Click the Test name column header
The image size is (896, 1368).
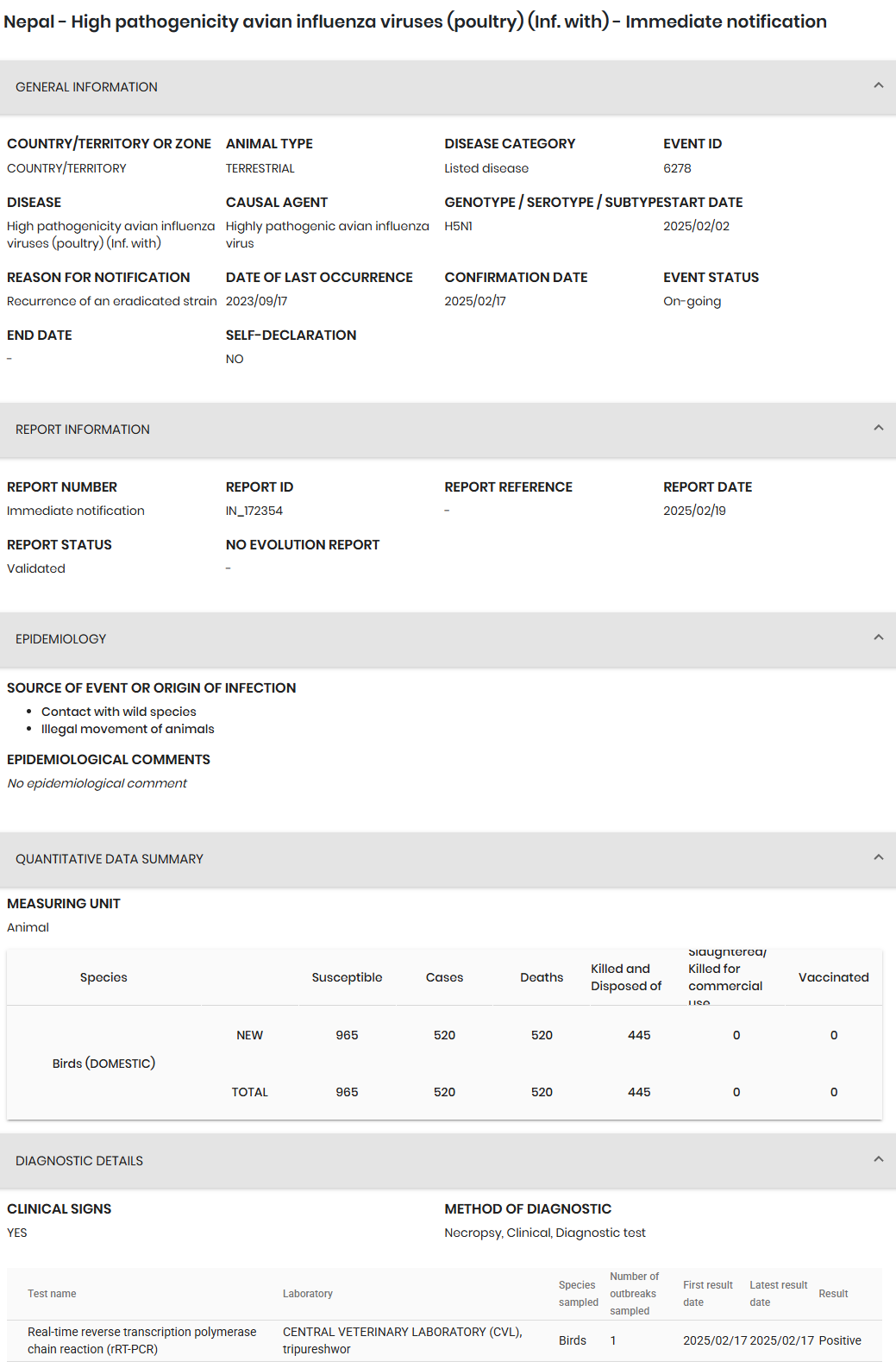coord(52,1294)
